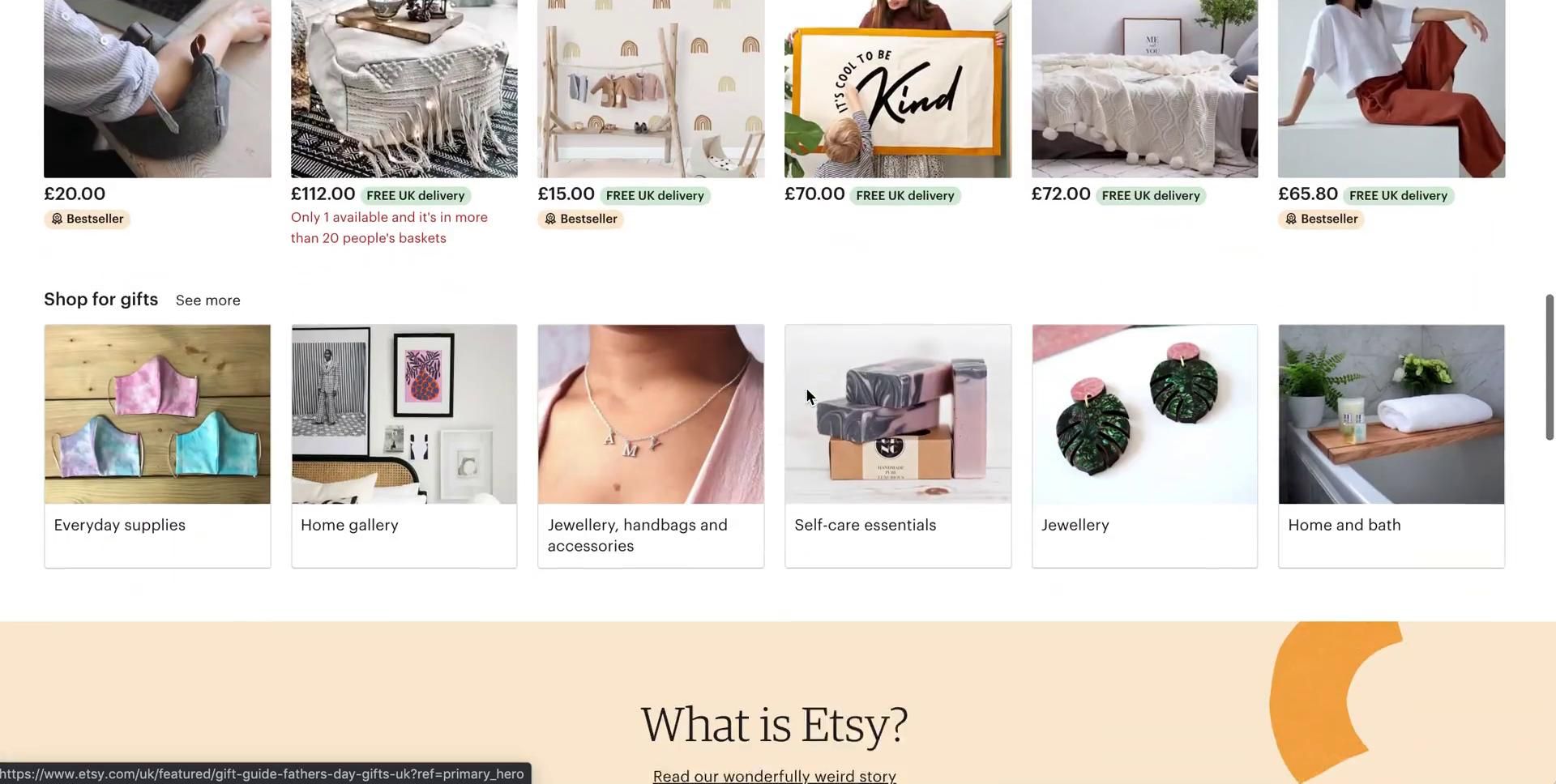Click the Bestseller badge under the £15.00 item
This screenshot has width=1556, height=784.
[580, 219]
